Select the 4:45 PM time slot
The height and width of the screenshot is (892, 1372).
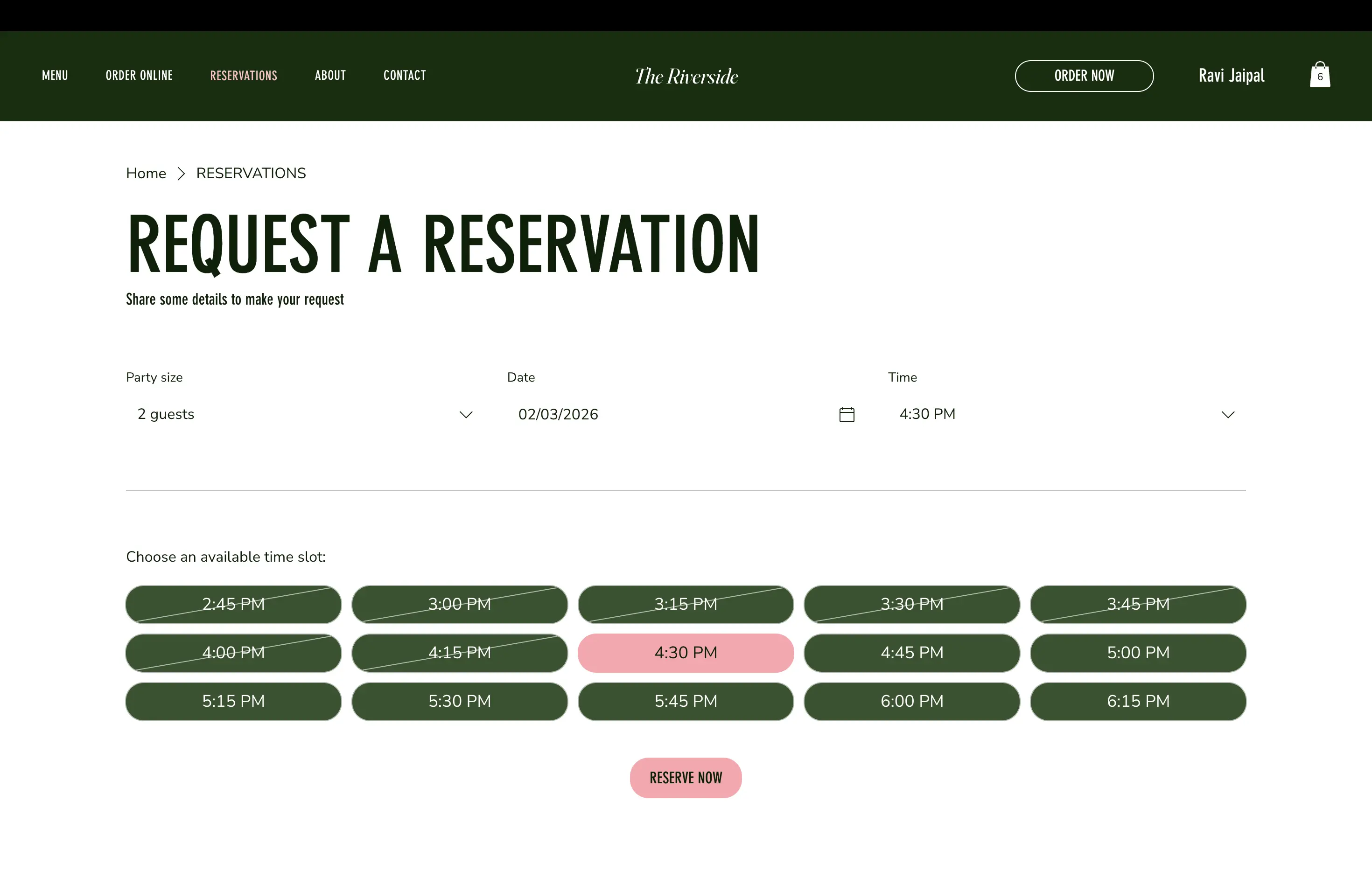[911, 653]
